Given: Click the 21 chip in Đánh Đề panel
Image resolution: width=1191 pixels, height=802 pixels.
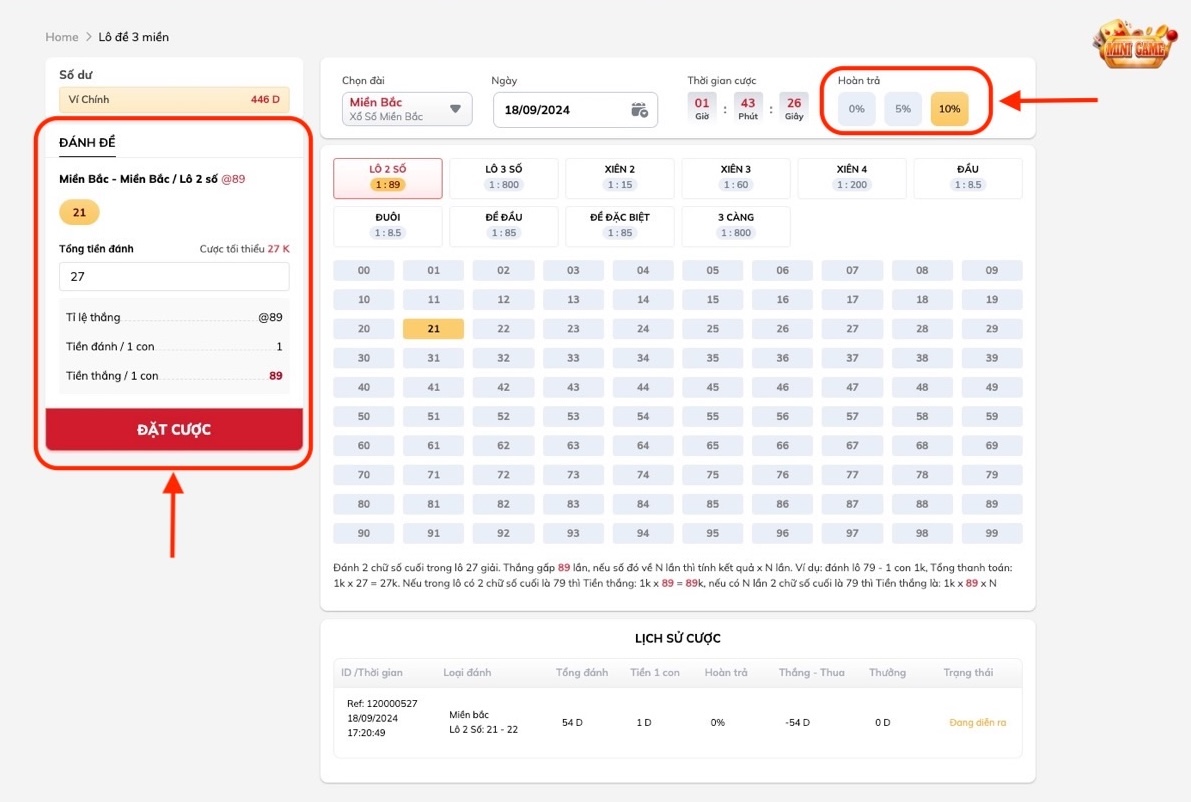Looking at the screenshot, I should click(79, 212).
